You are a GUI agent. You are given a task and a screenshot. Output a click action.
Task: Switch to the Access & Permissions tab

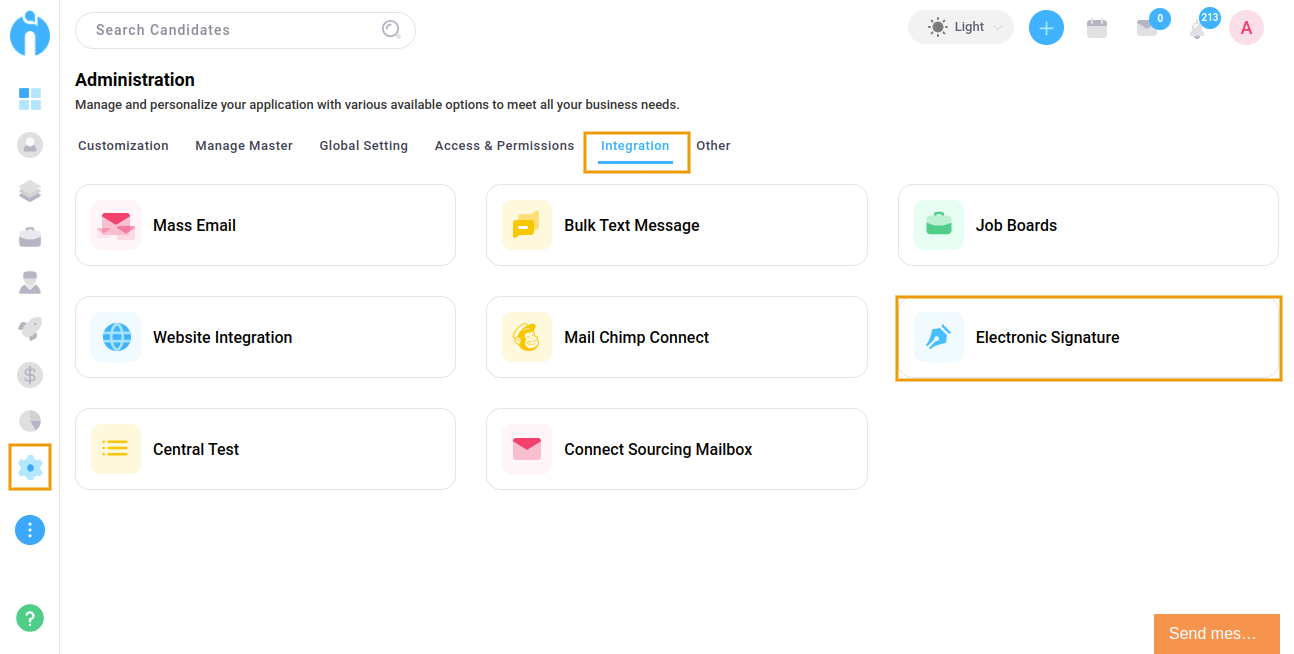tap(504, 146)
